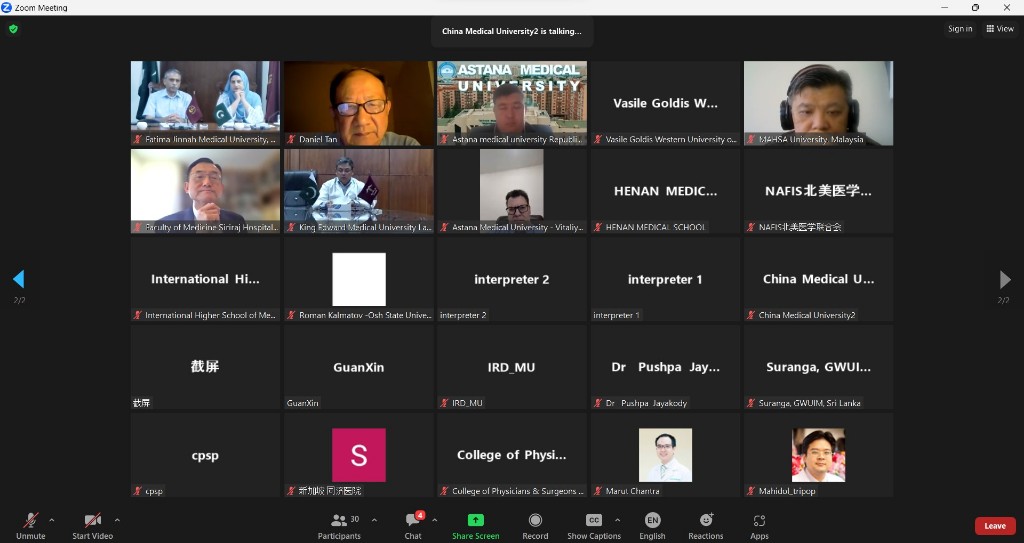Go to previous gallery page with blue arrow
Viewport: 1024px width, 543px height.
[x=18, y=279]
